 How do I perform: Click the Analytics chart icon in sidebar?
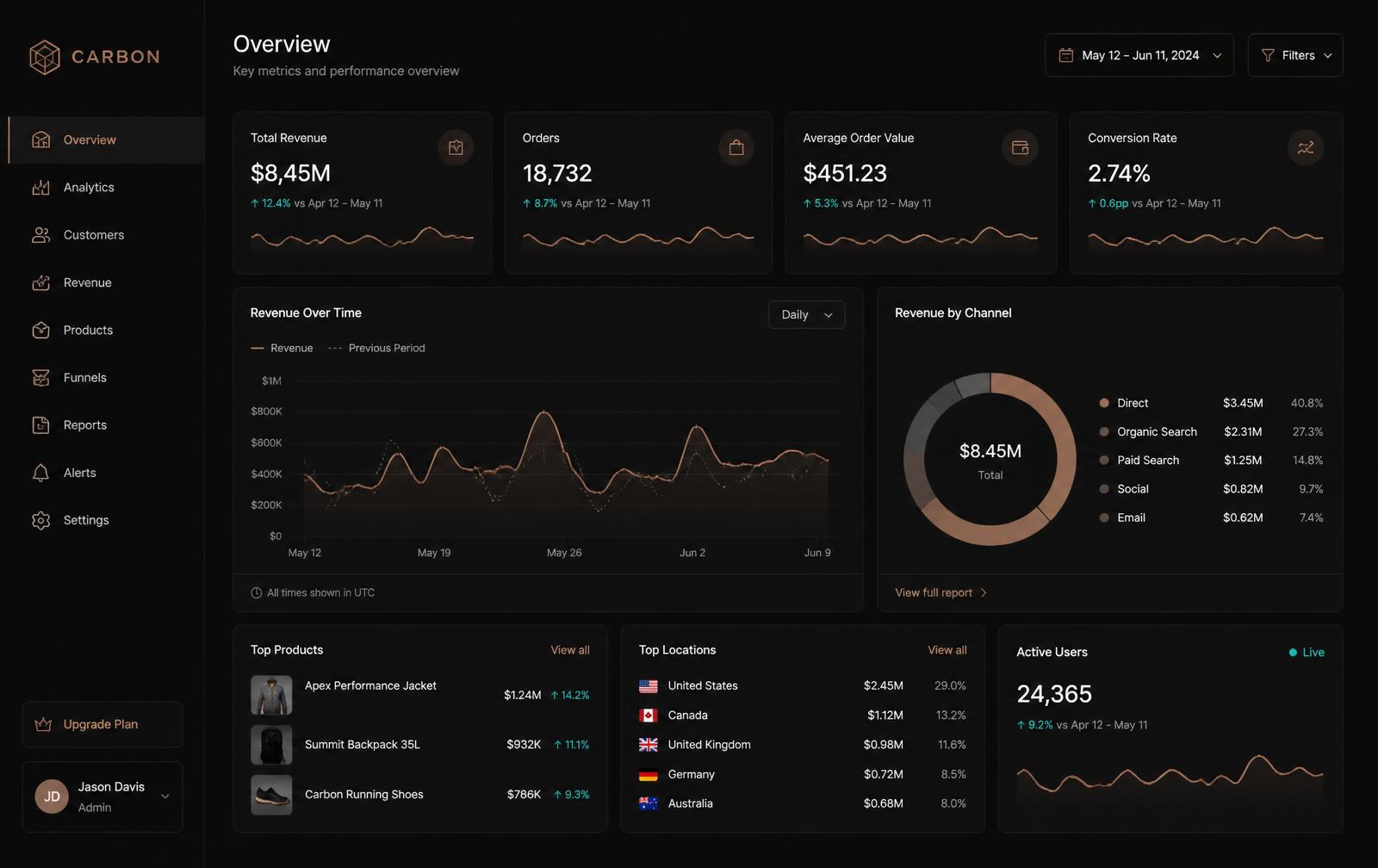coord(40,187)
